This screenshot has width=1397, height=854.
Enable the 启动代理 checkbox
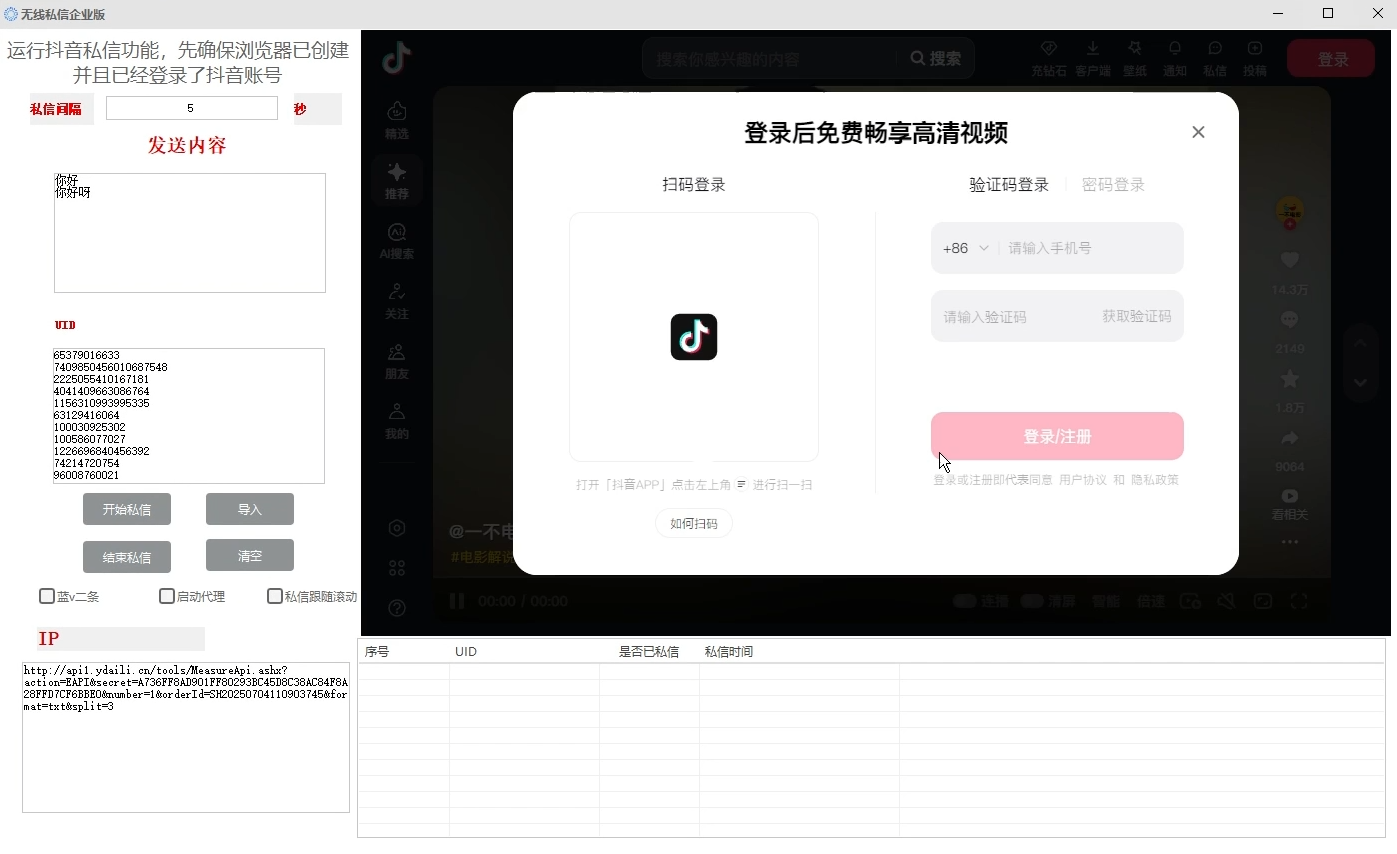click(167, 596)
